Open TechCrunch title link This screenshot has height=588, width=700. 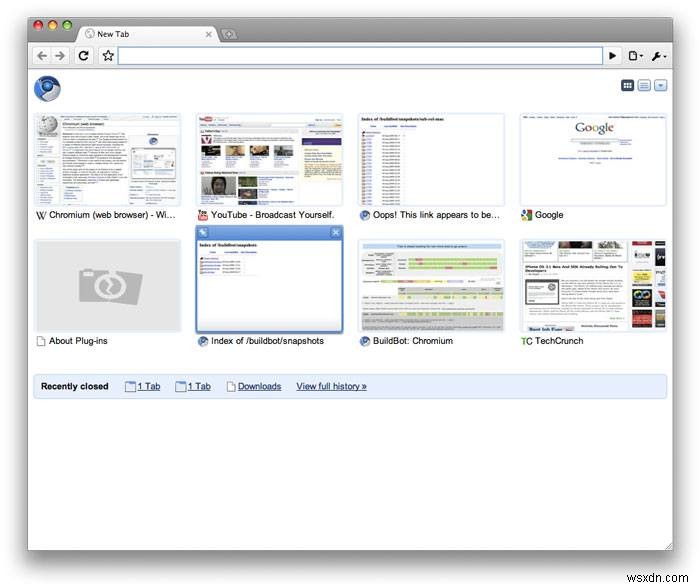[x=559, y=341]
